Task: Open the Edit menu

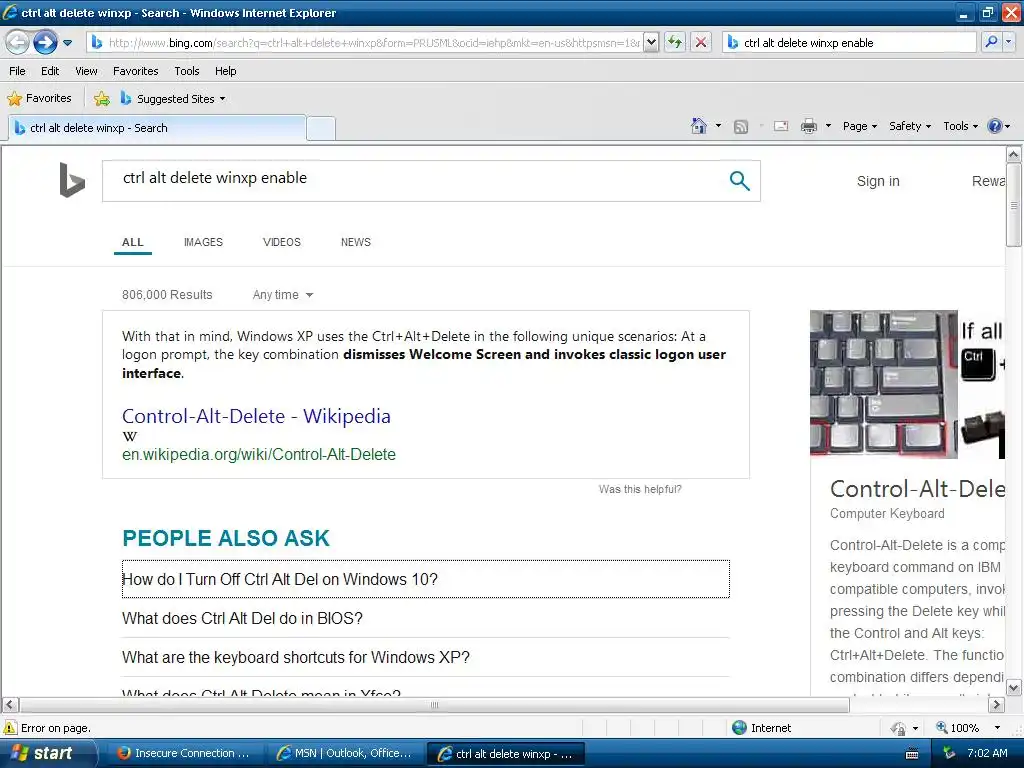Action: [50, 71]
